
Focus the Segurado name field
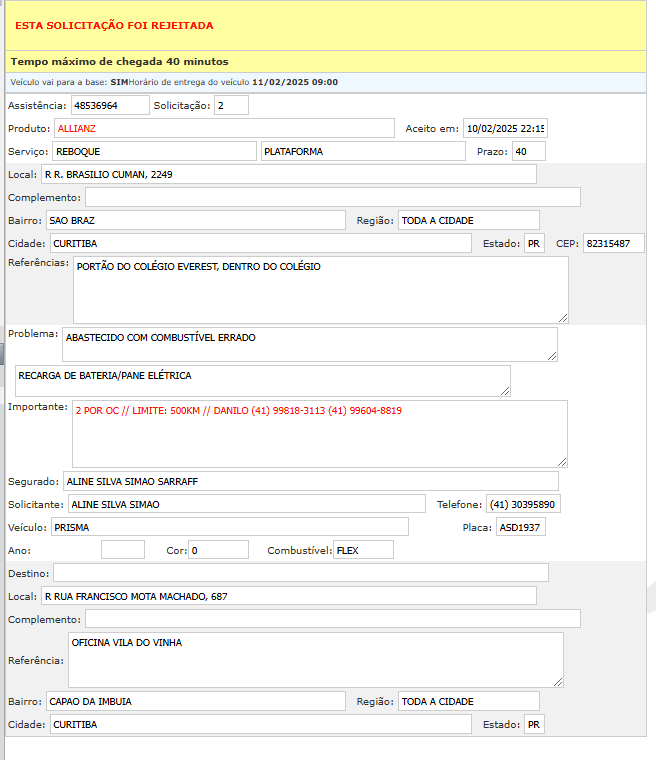pyautogui.click(x=310, y=482)
